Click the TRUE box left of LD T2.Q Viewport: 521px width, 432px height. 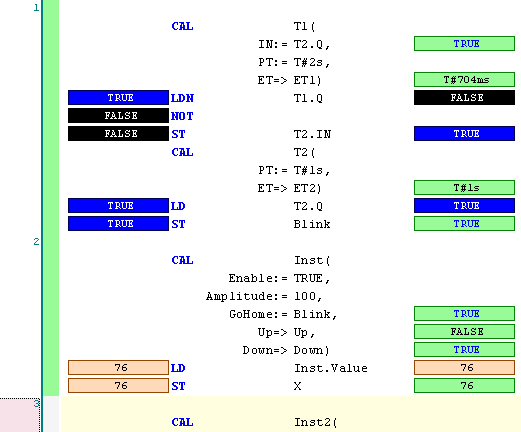tap(118, 206)
